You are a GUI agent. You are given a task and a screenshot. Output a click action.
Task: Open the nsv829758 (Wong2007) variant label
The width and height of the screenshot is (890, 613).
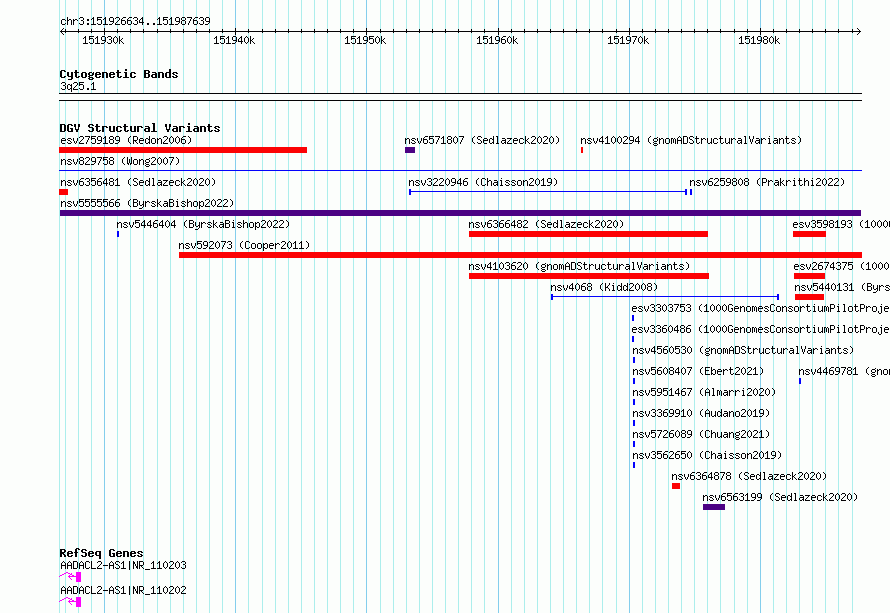pyautogui.click(x=120, y=161)
